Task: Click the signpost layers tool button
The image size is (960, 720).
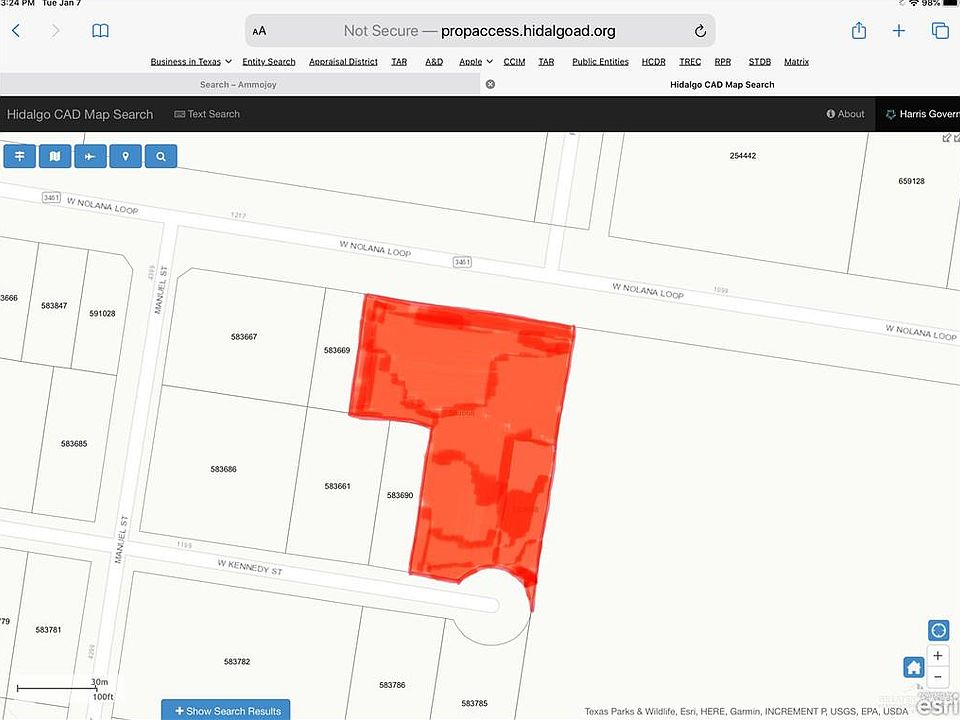Action: [x=19, y=156]
